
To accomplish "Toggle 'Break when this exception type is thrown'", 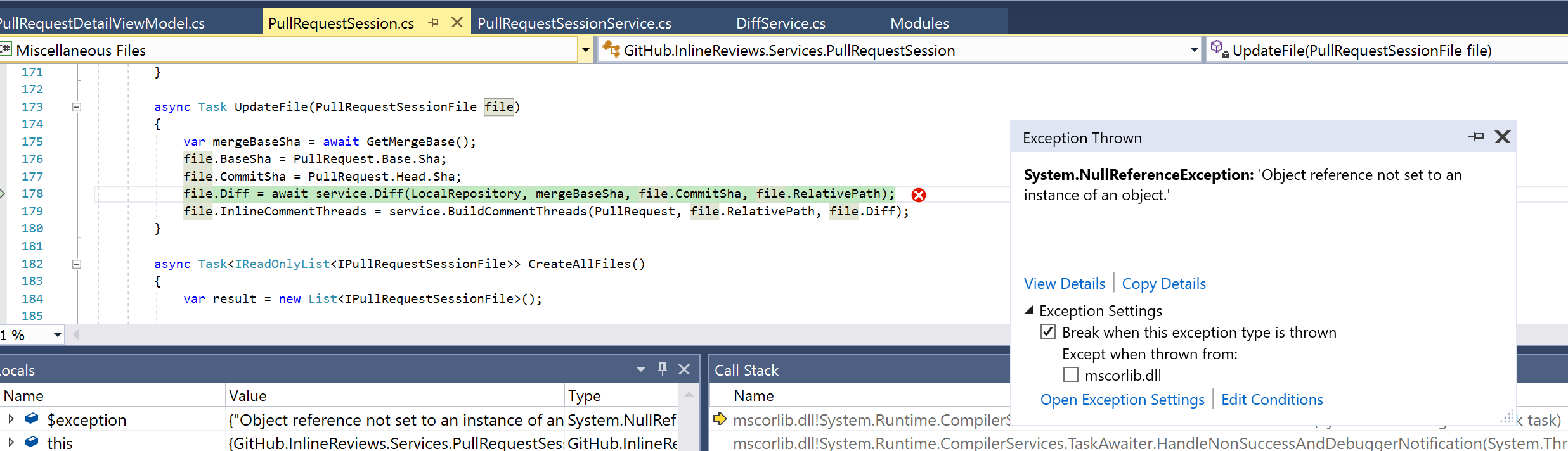I will pyautogui.click(x=1048, y=332).
